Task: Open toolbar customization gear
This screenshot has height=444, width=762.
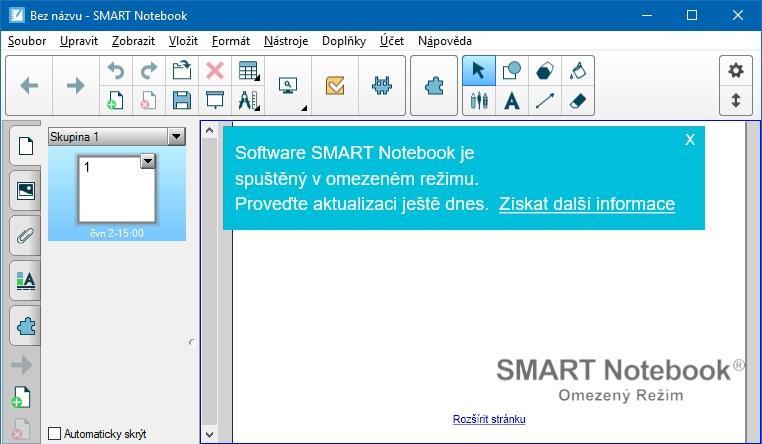Action: (x=736, y=71)
